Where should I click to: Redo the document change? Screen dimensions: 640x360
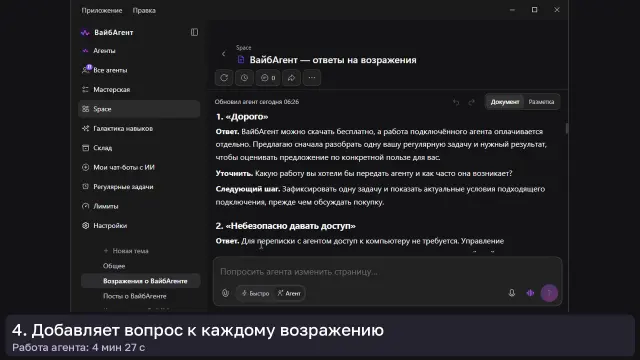pyautogui.click(x=471, y=102)
